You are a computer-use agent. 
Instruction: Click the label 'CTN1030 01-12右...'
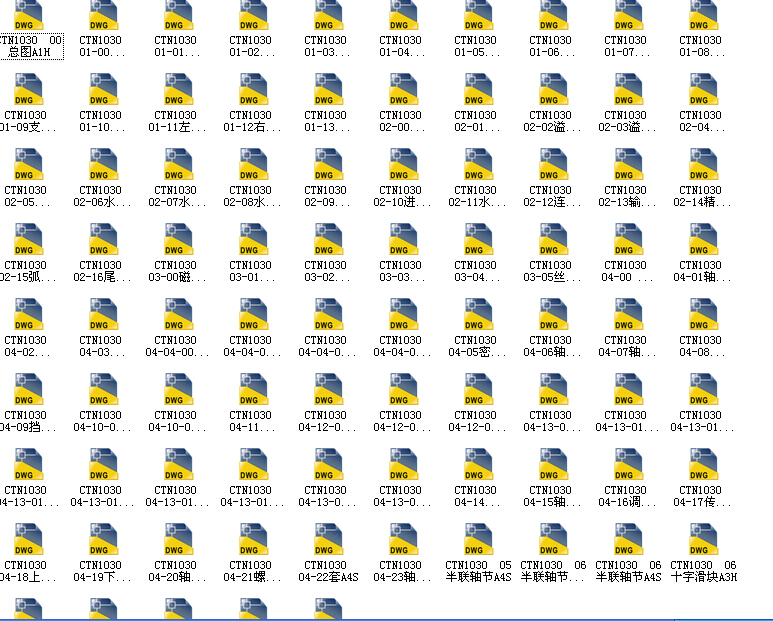pos(251,121)
